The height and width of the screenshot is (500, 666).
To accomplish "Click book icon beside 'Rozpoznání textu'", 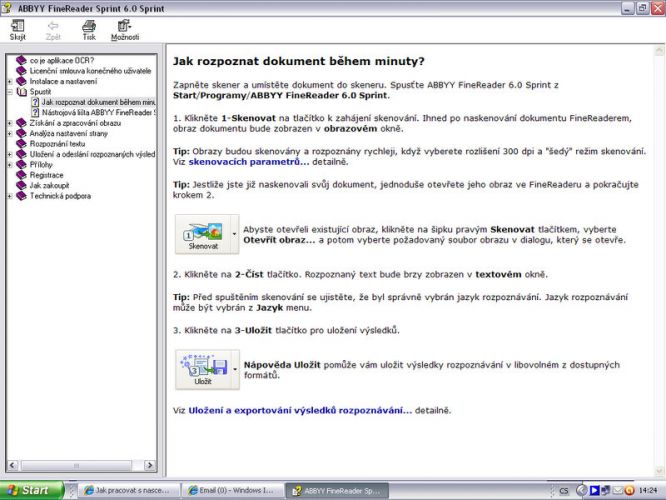I will point(21,144).
